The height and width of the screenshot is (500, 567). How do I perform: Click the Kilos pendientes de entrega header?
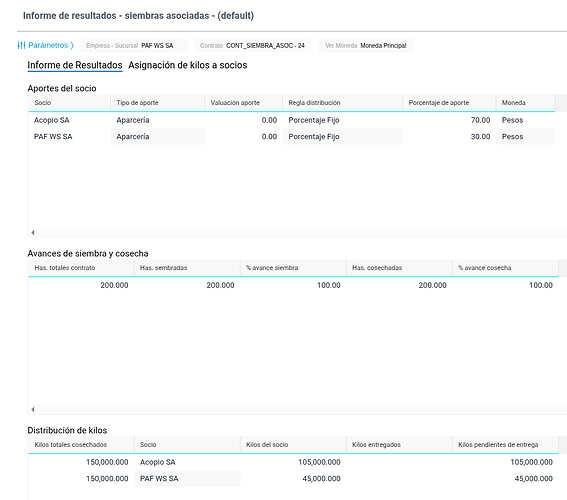pos(505,445)
